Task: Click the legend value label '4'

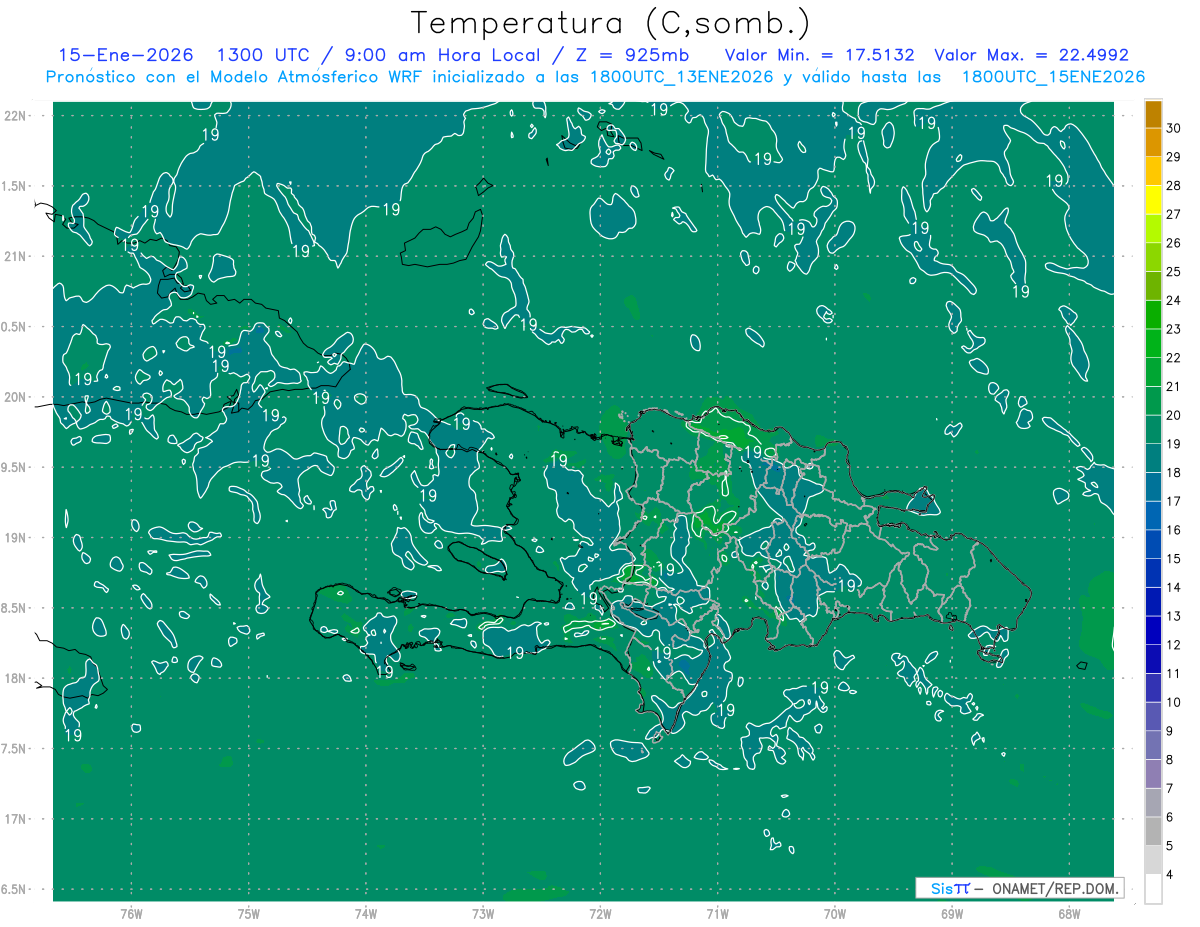Action: pyautogui.click(x=1171, y=875)
